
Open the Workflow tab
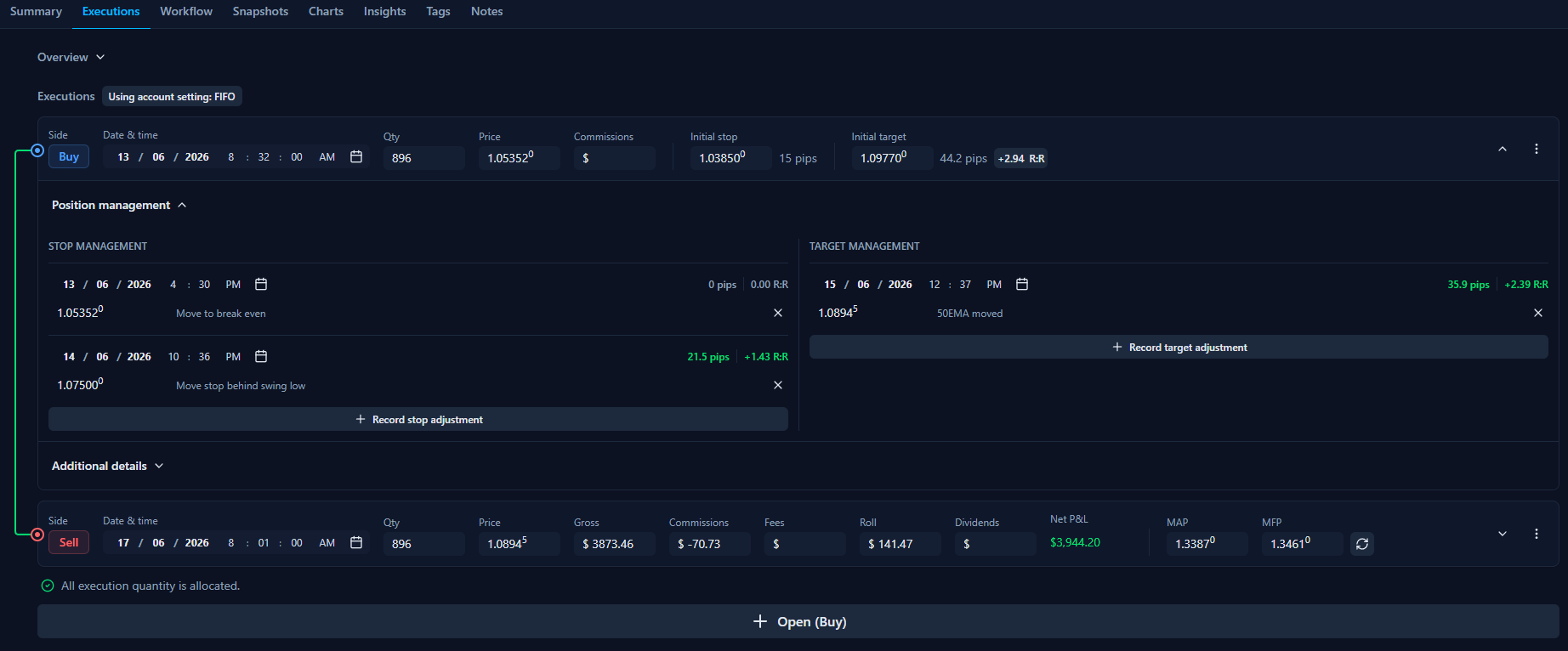point(186,11)
